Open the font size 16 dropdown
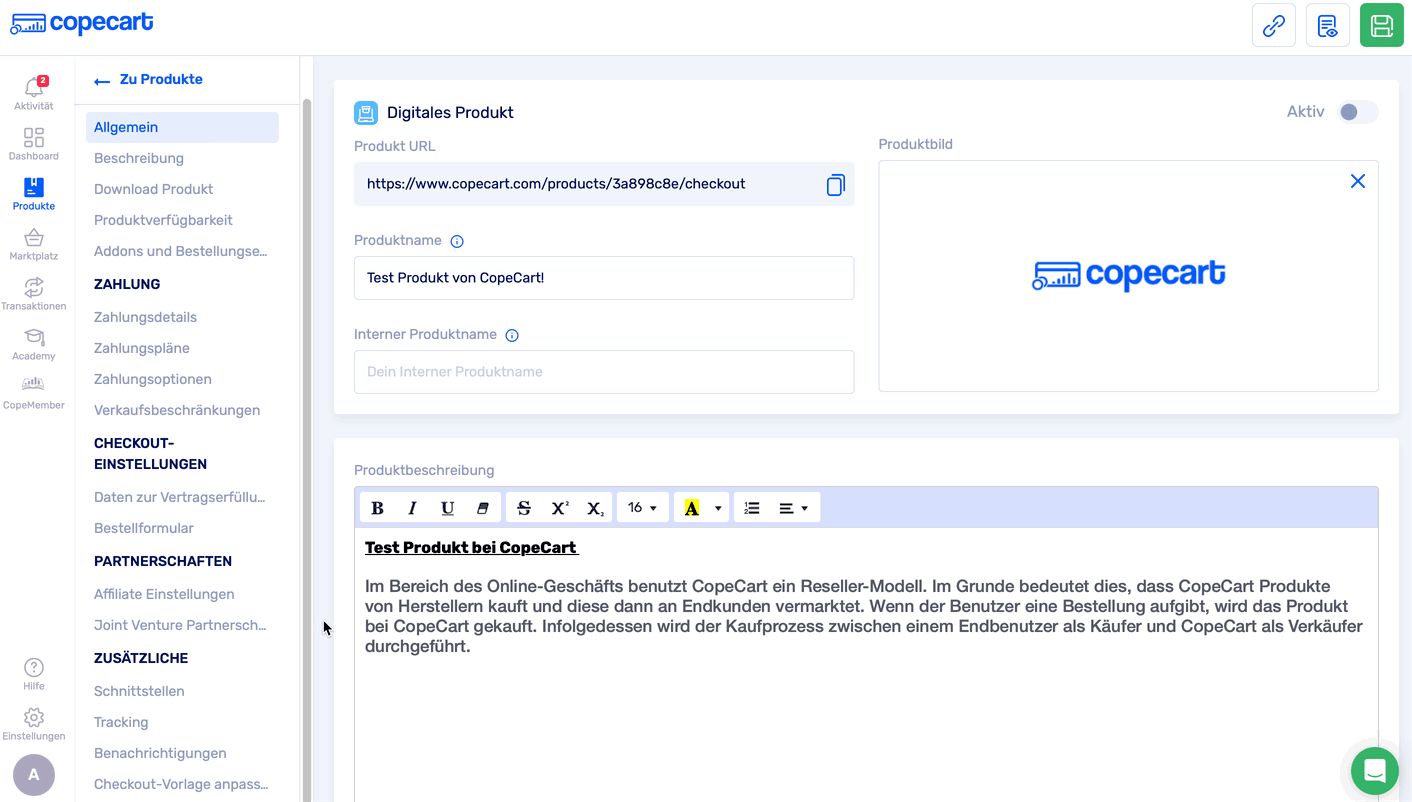The width and height of the screenshot is (1412, 802). 642,508
